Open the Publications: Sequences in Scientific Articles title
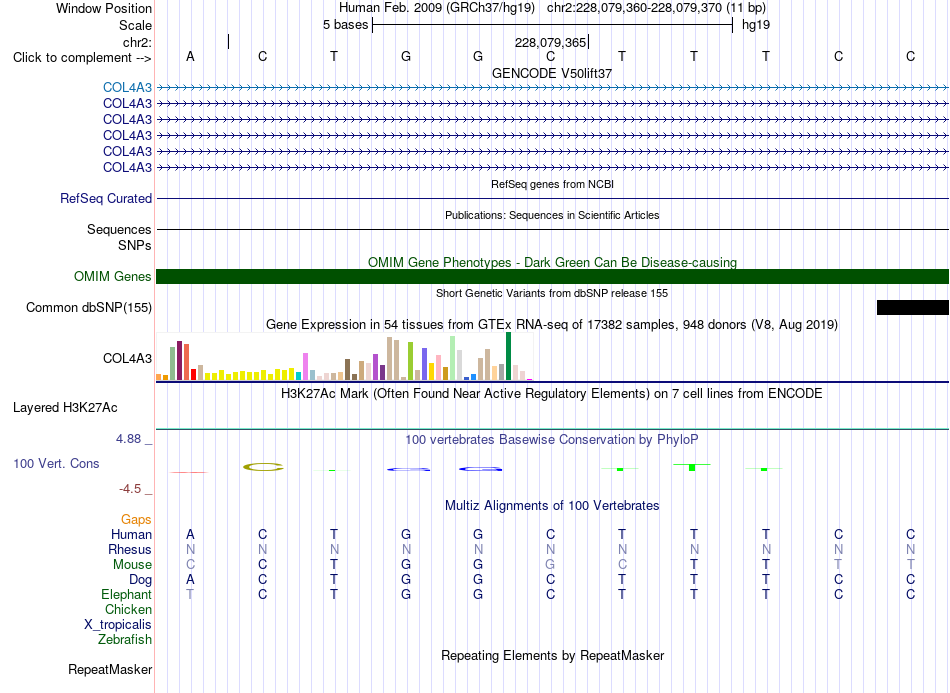 552,215
